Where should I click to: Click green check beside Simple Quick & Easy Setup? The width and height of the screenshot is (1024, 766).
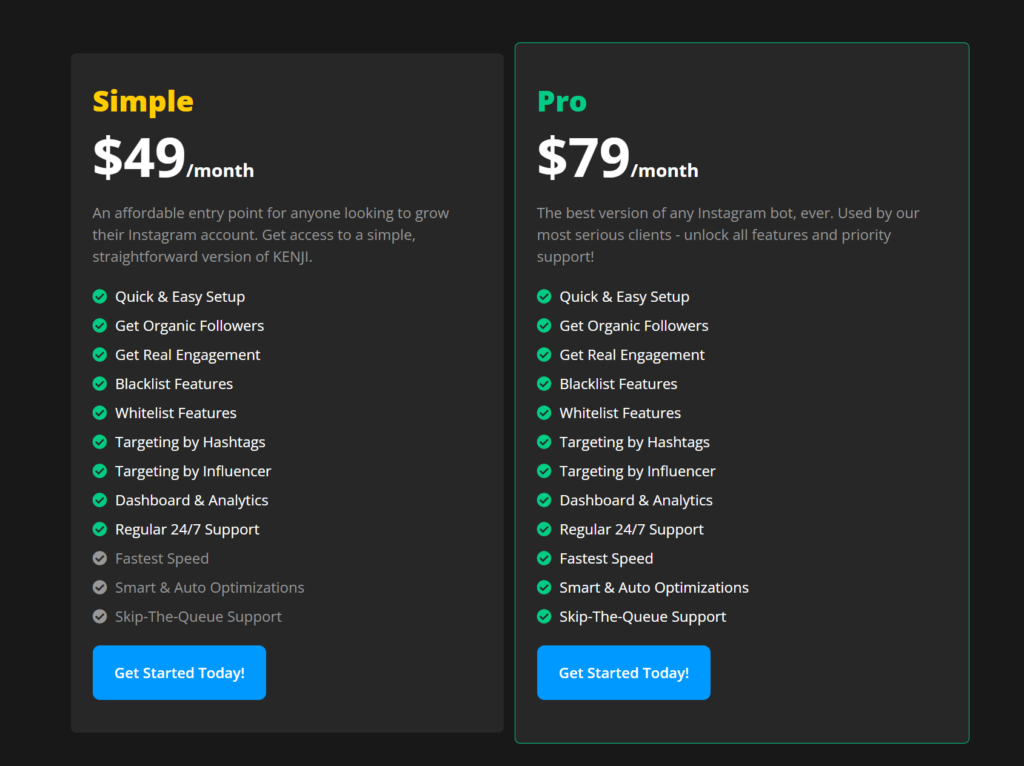100,296
